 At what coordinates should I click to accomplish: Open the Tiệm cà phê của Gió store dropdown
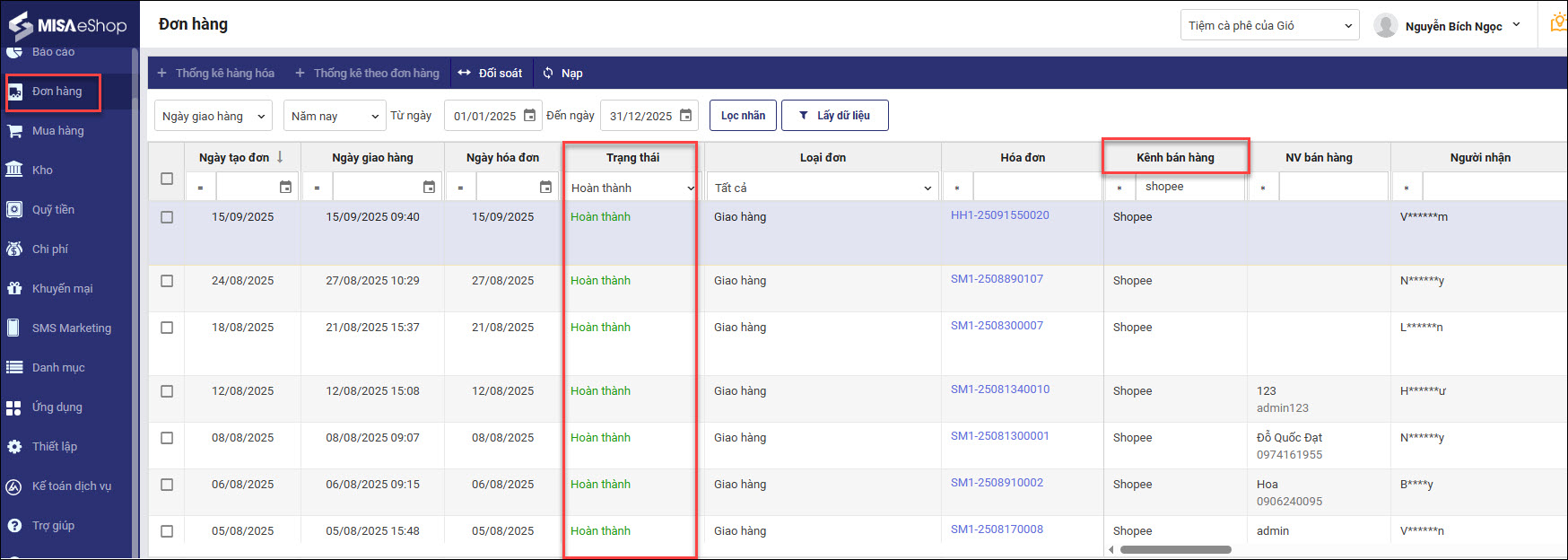(x=1269, y=26)
